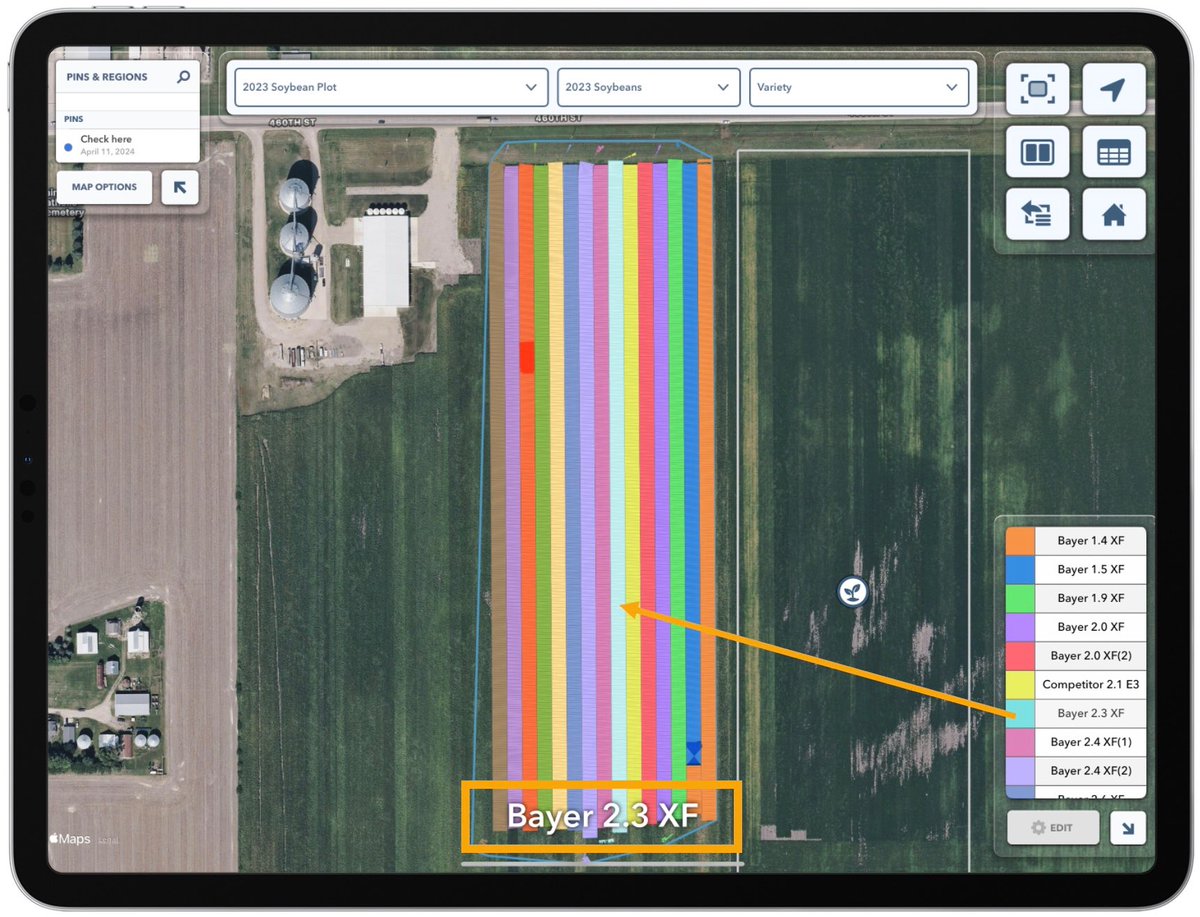
Task: Click the Bayer 1.9 XF legend label
Action: click(x=1090, y=598)
